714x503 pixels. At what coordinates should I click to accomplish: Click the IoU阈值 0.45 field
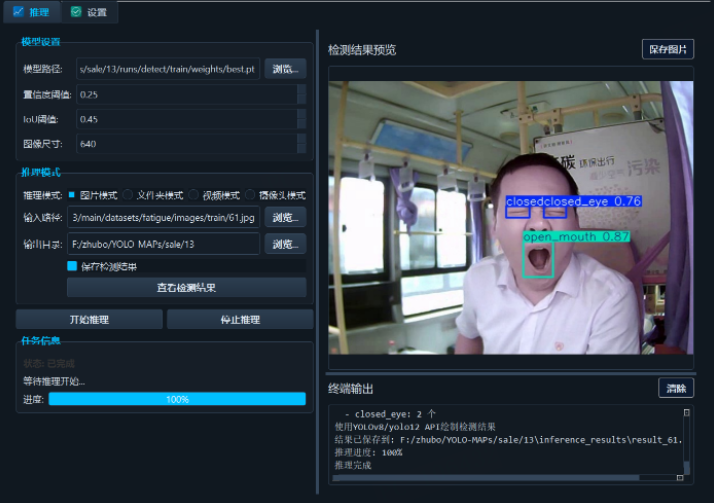[x=187, y=119]
